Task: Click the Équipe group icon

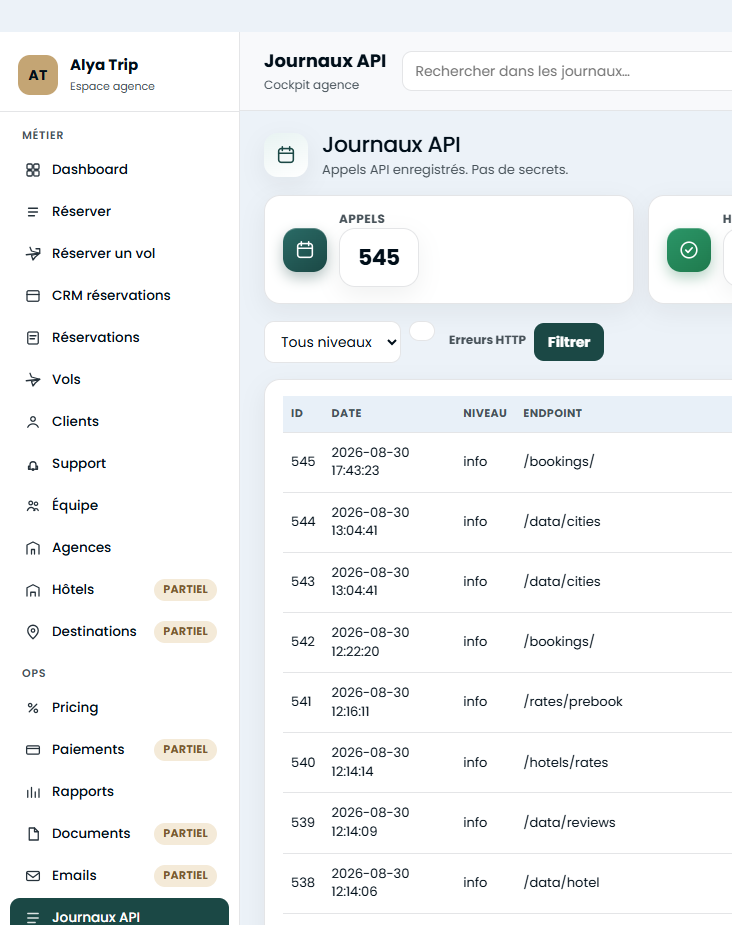Action: [33, 506]
